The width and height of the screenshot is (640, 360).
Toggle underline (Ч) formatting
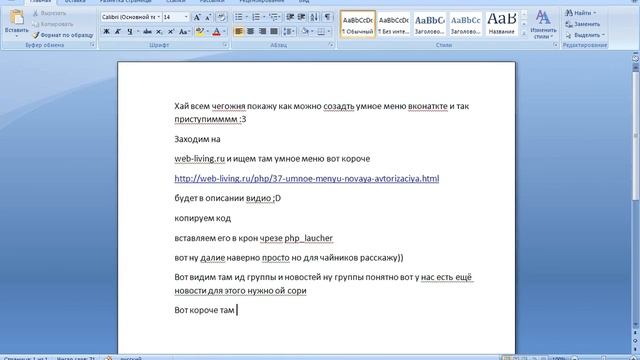[129, 31]
